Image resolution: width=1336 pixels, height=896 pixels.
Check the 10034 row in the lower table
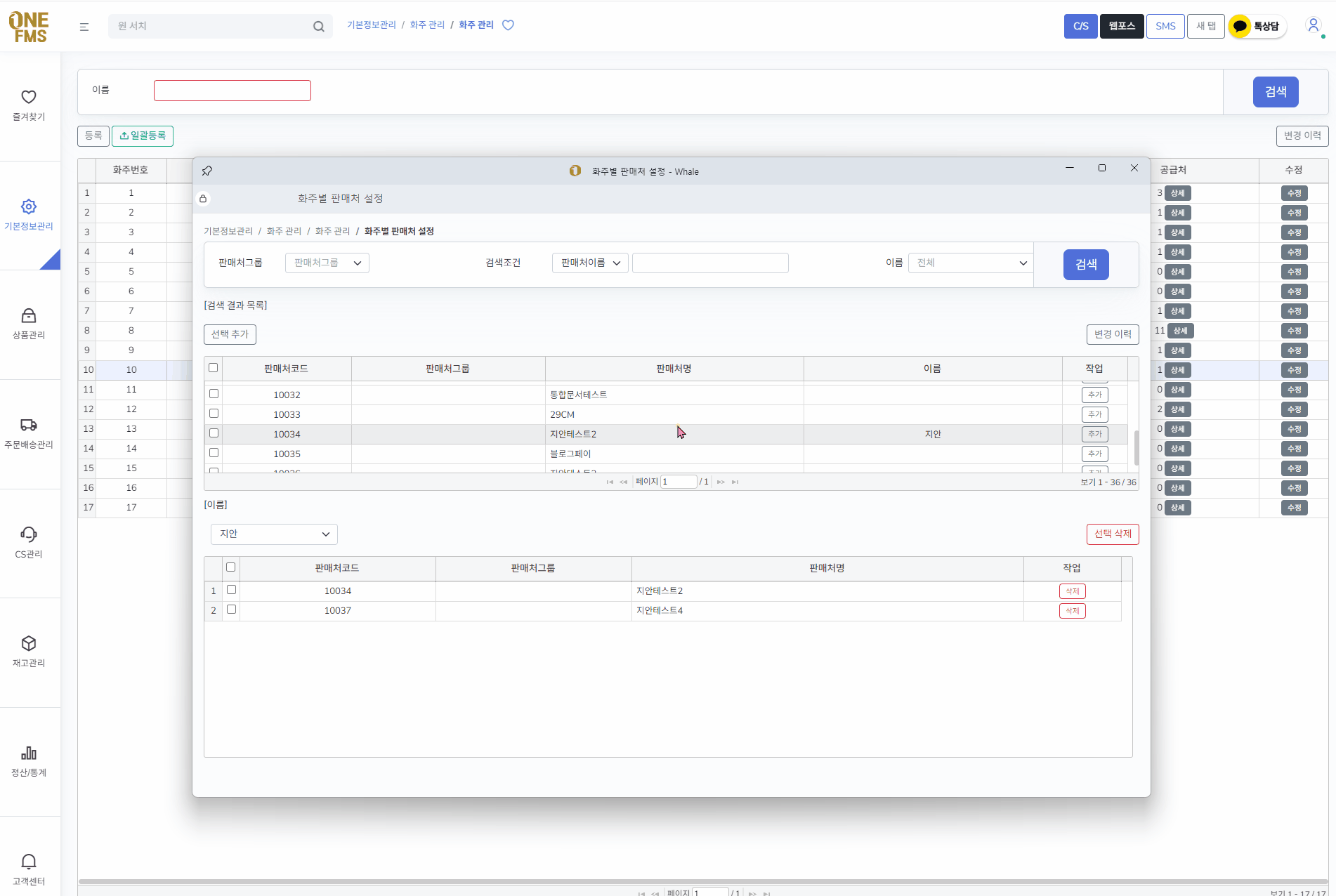232,590
